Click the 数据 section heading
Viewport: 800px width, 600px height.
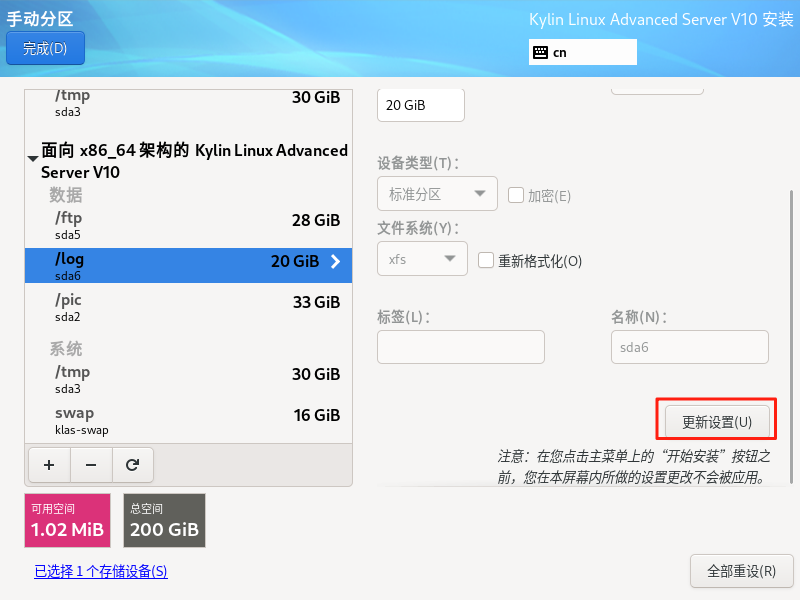(x=66, y=195)
